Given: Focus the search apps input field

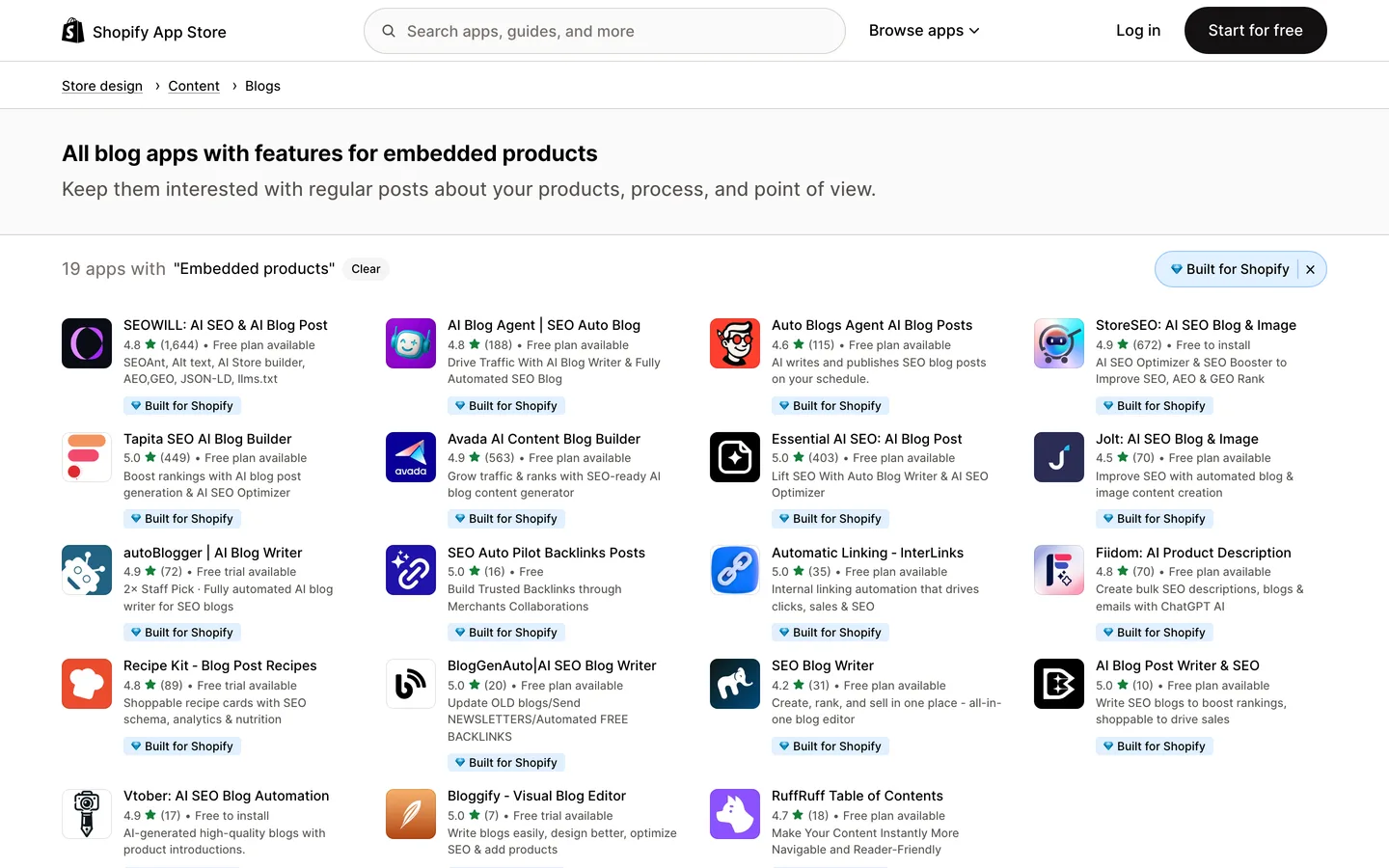Looking at the screenshot, I should [605, 31].
